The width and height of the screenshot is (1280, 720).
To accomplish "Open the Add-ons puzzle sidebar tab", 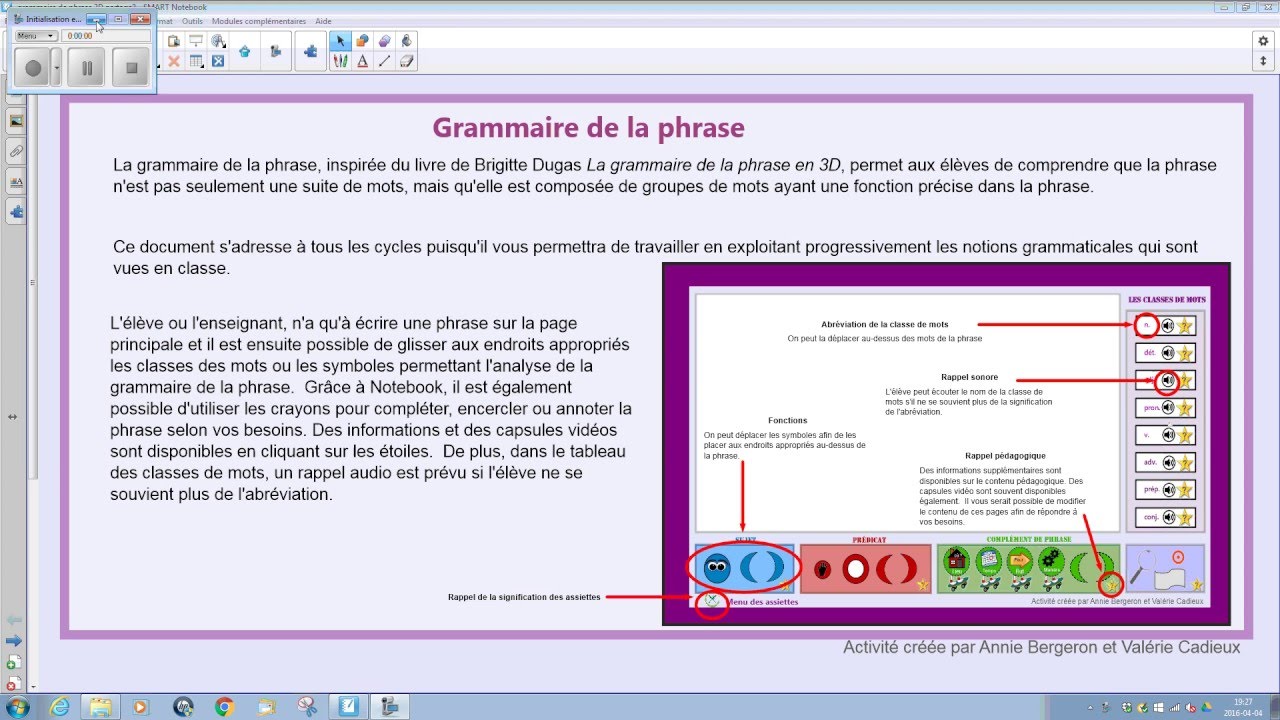I will pos(16,211).
